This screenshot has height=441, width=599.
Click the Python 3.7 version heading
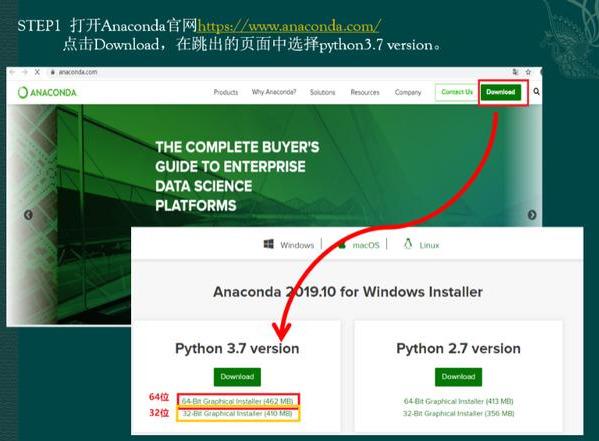tap(237, 349)
